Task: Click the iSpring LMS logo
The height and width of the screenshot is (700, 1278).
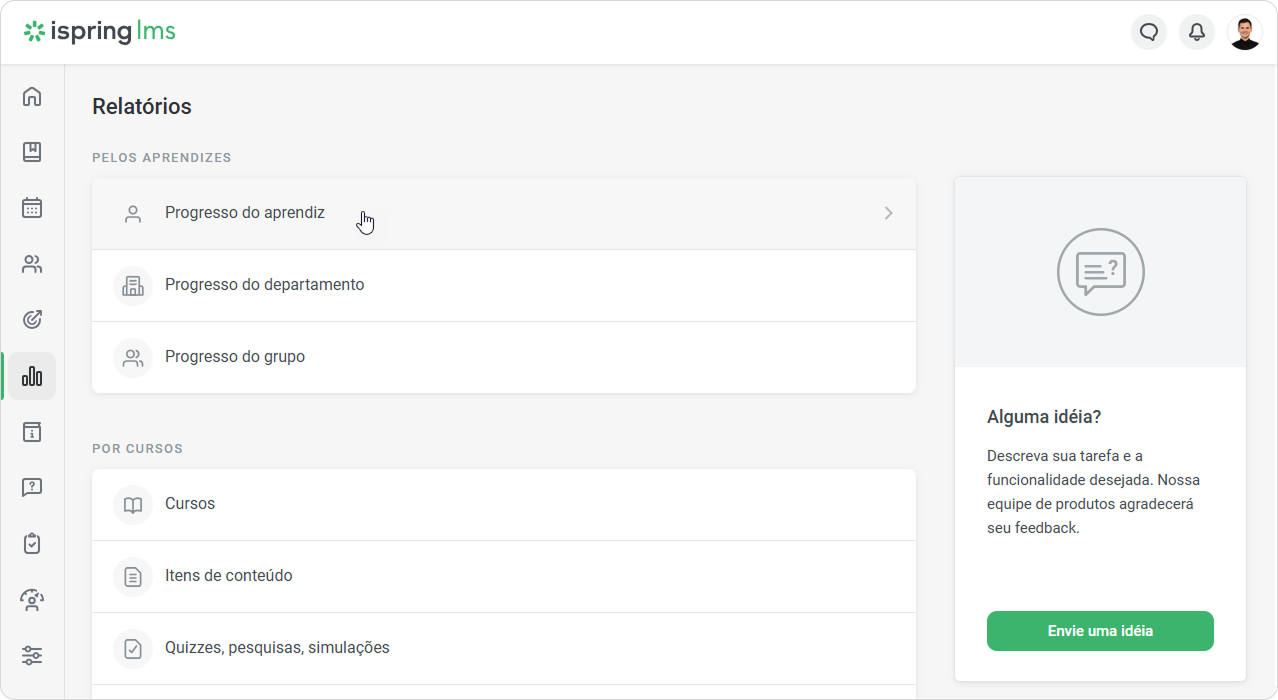Action: (100, 32)
